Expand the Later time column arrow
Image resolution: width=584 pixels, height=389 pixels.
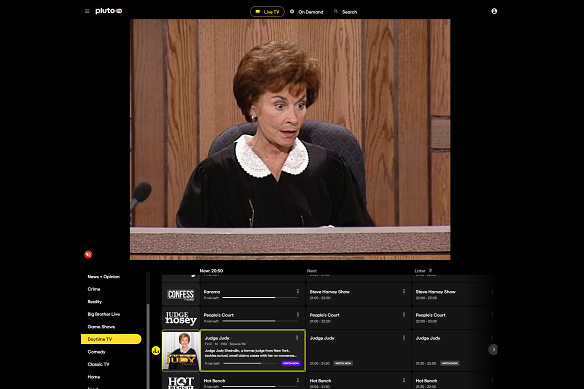431,270
